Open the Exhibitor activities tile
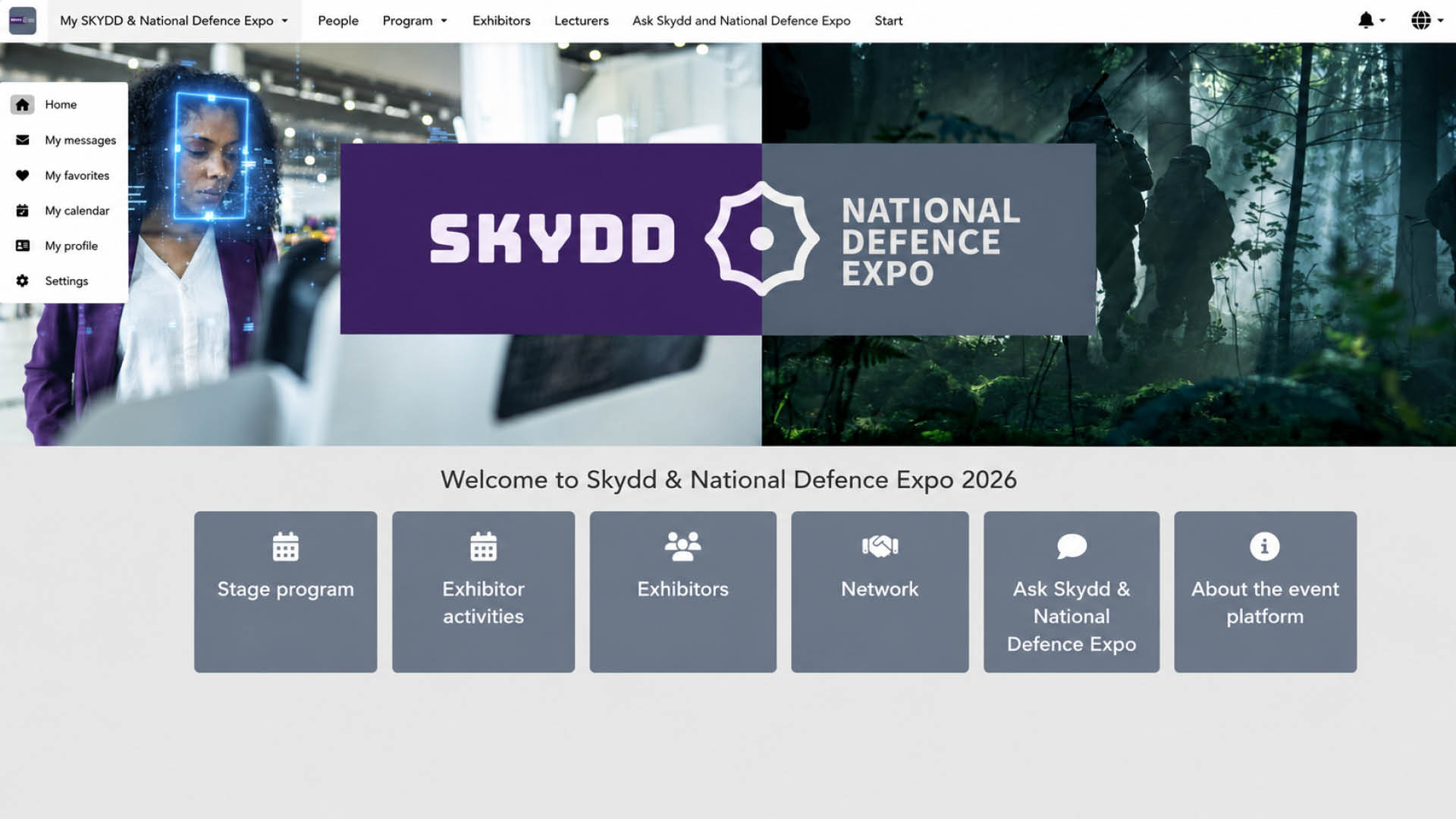 click(x=483, y=591)
